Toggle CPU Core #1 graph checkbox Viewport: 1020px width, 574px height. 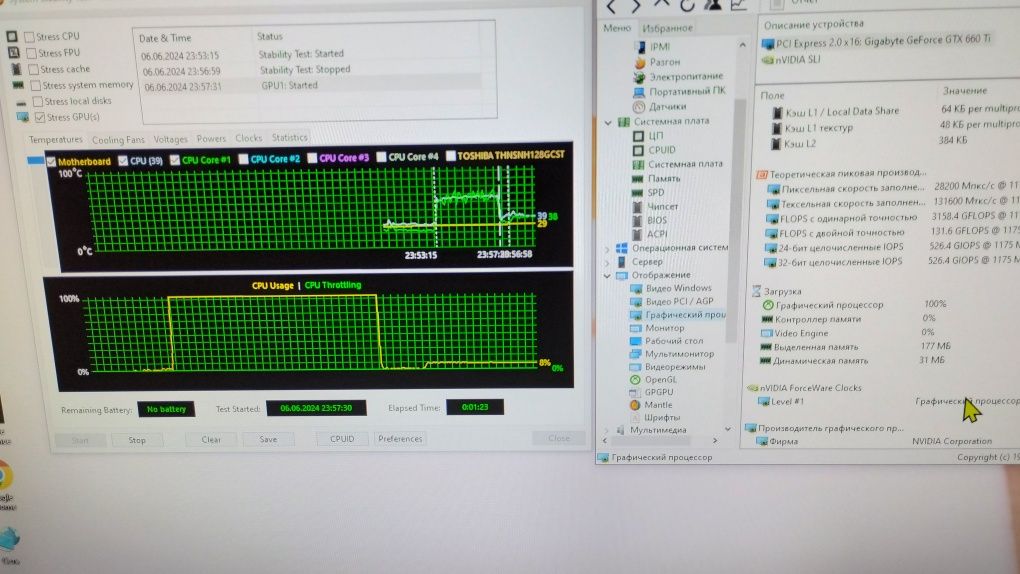(x=174, y=159)
